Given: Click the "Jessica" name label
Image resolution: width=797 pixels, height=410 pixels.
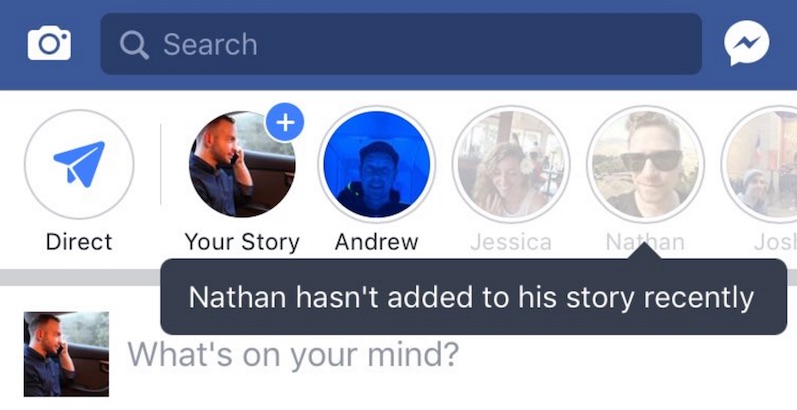Looking at the screenshot, I should 511,242.
